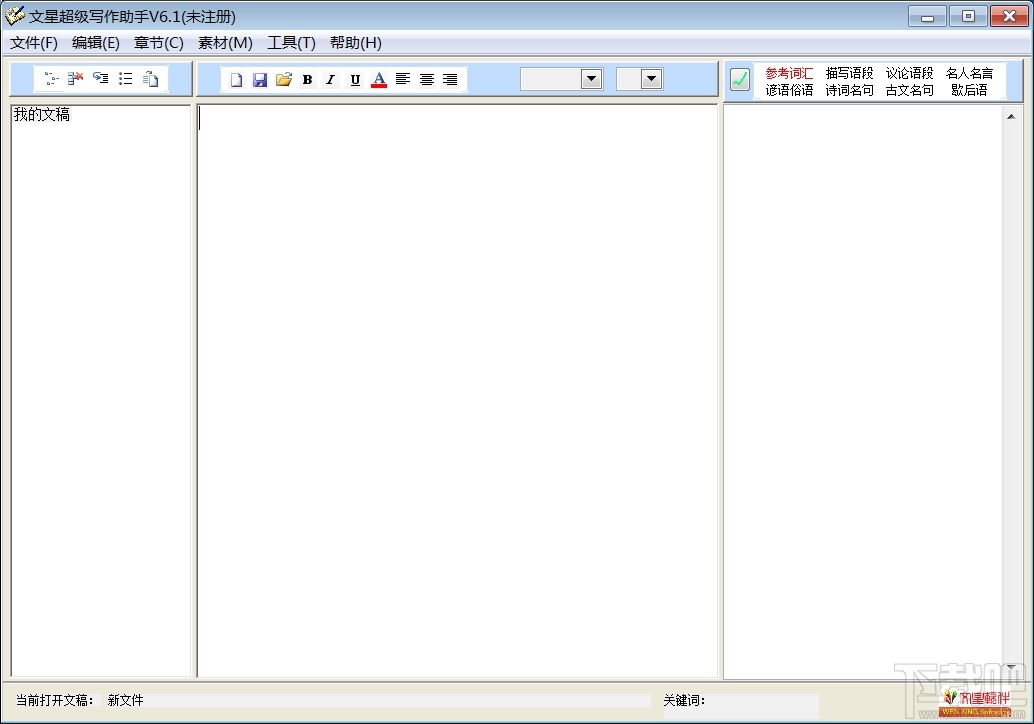Minimize the 文星超级写作助手 window
The width and height of the screenshot is (1034, 724).
[927, 16]
